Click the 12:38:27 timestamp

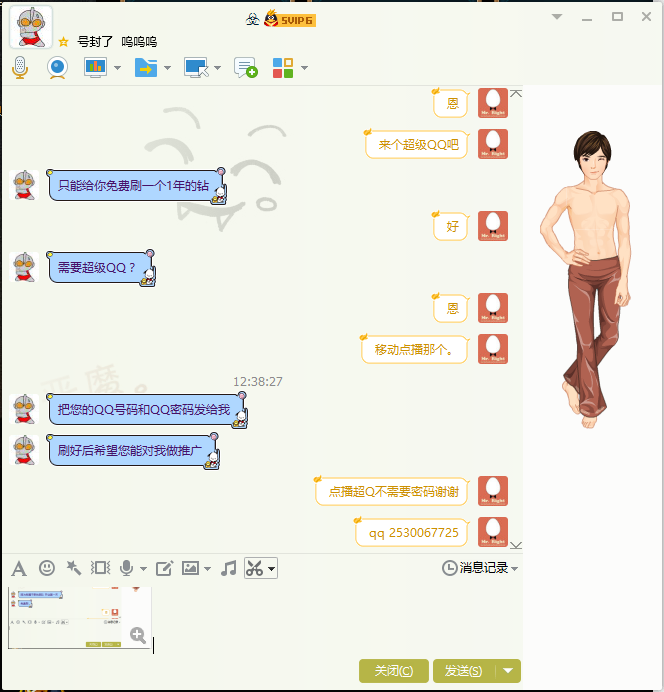pyautogui.click(x=258, y=382)
